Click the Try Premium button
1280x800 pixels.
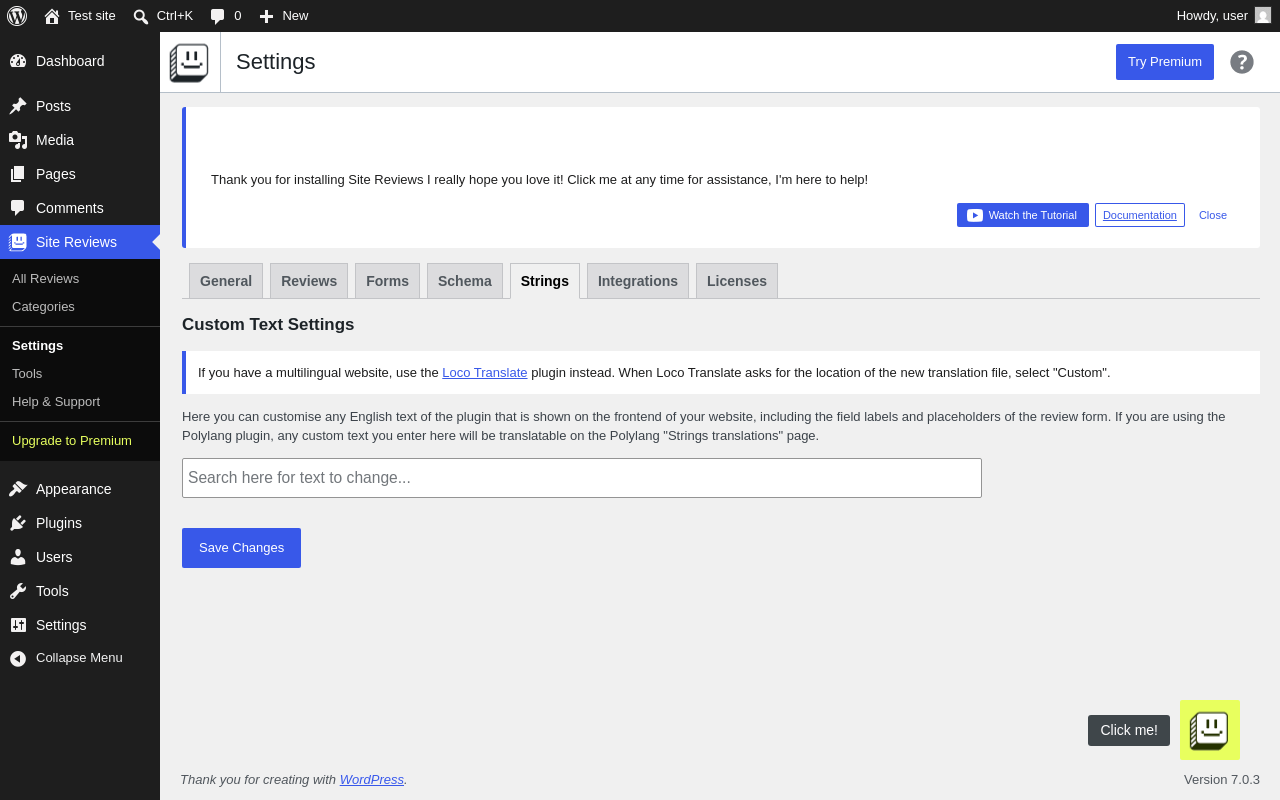pyautogui.click(x=1165, y=62)
